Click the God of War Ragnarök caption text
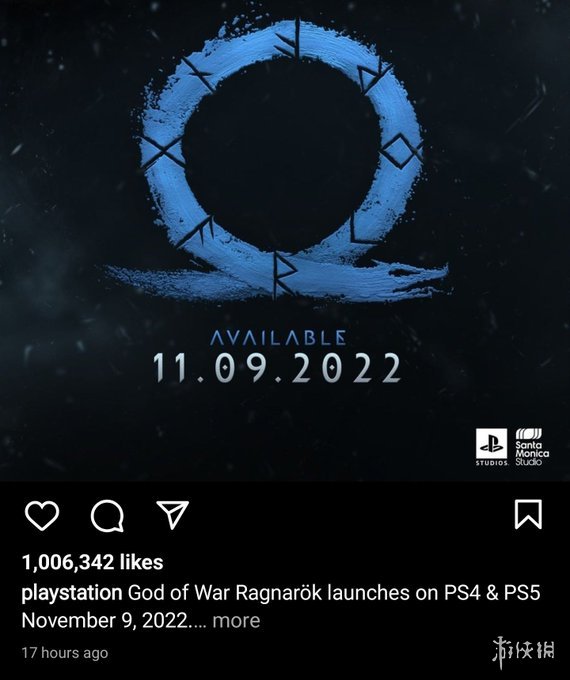Viewport: 570px width, 680px height. (x=225, y=593)
